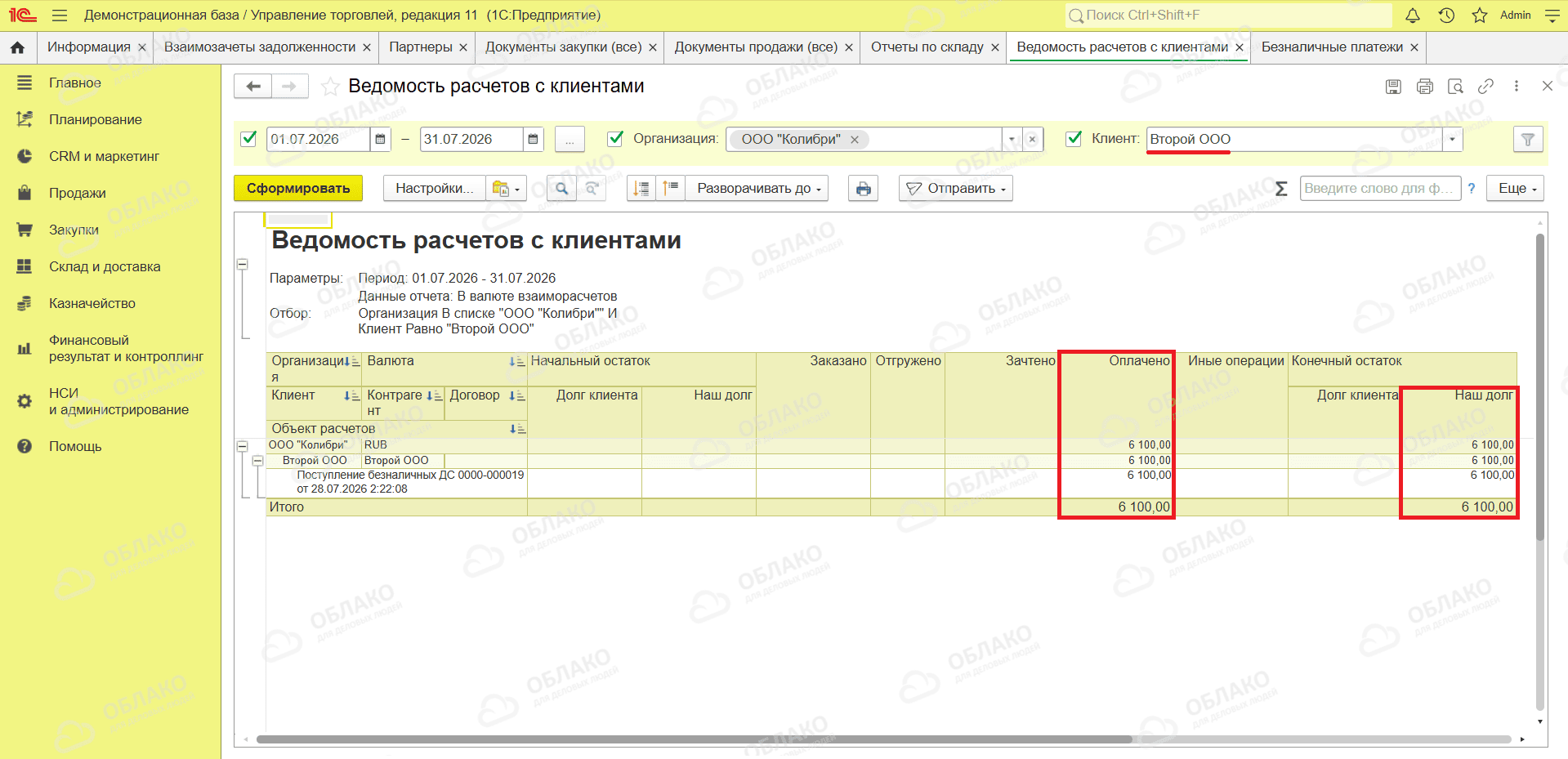Open the Клиент dropdown arrow
This screenshot has width=1568, height=759.
[x=1452, y=140]
